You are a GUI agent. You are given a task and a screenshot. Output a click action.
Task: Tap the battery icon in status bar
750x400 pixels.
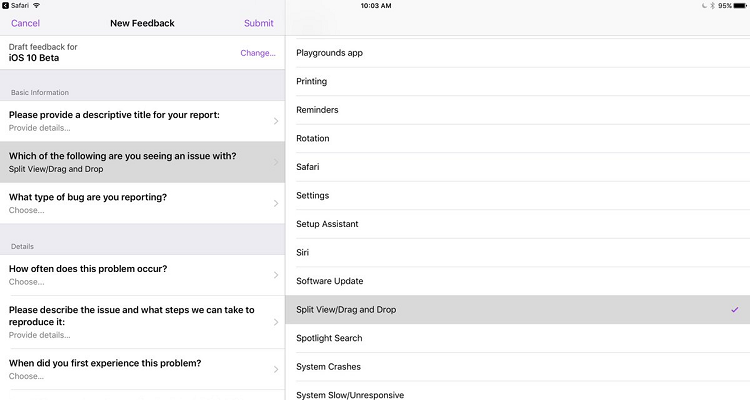(x=739, y=6)
